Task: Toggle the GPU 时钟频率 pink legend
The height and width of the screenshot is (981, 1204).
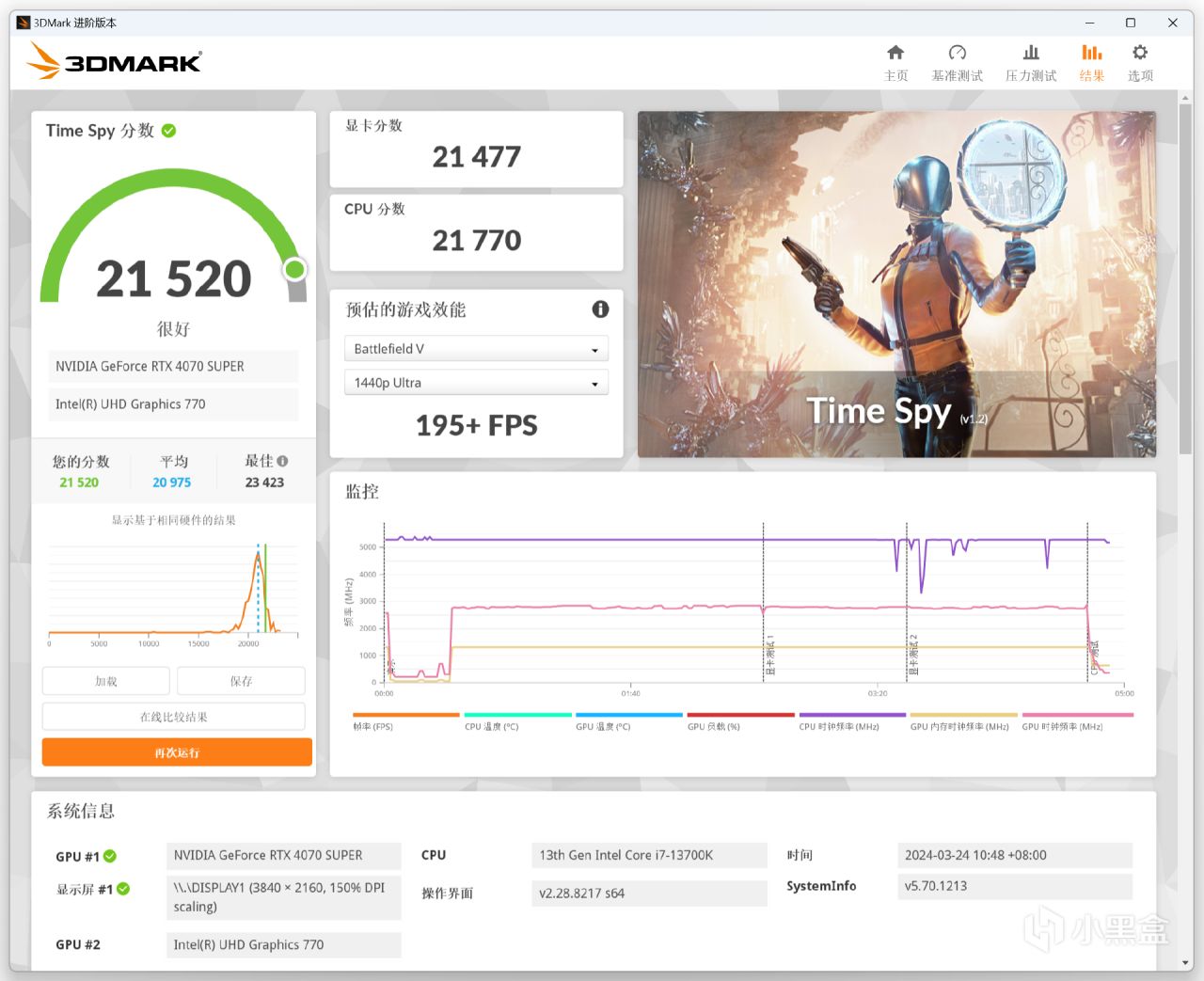Action: pyautogui.click(x=1077, y=721)
